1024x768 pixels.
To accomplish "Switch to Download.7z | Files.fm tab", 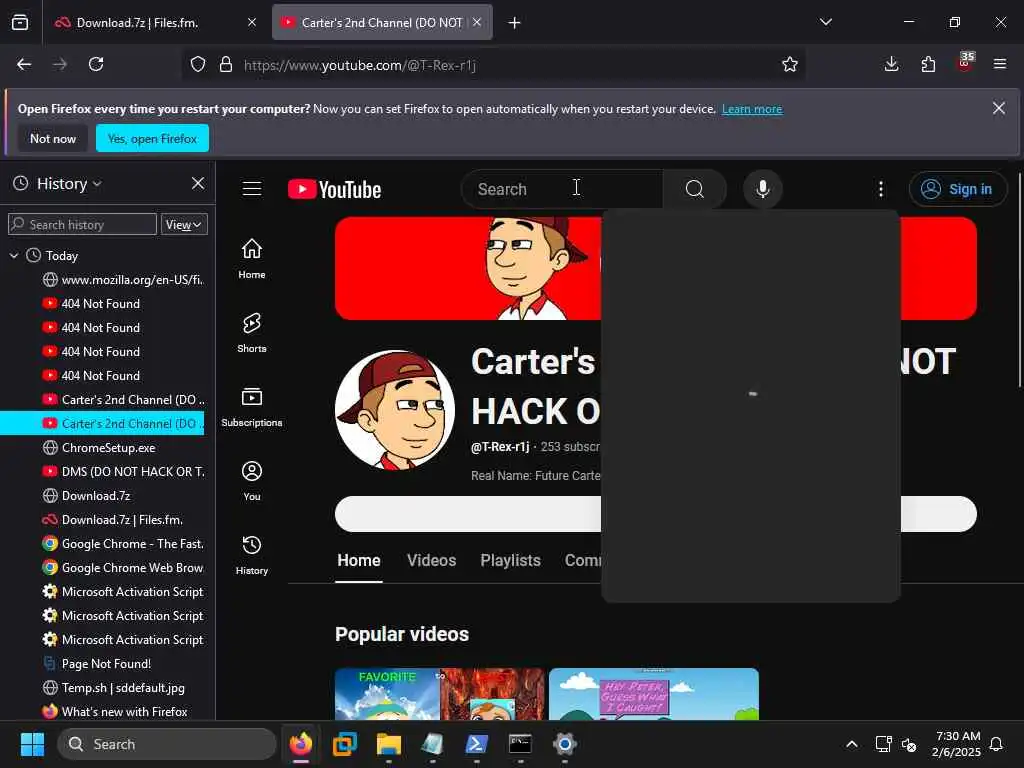I will tap(155, 23).
